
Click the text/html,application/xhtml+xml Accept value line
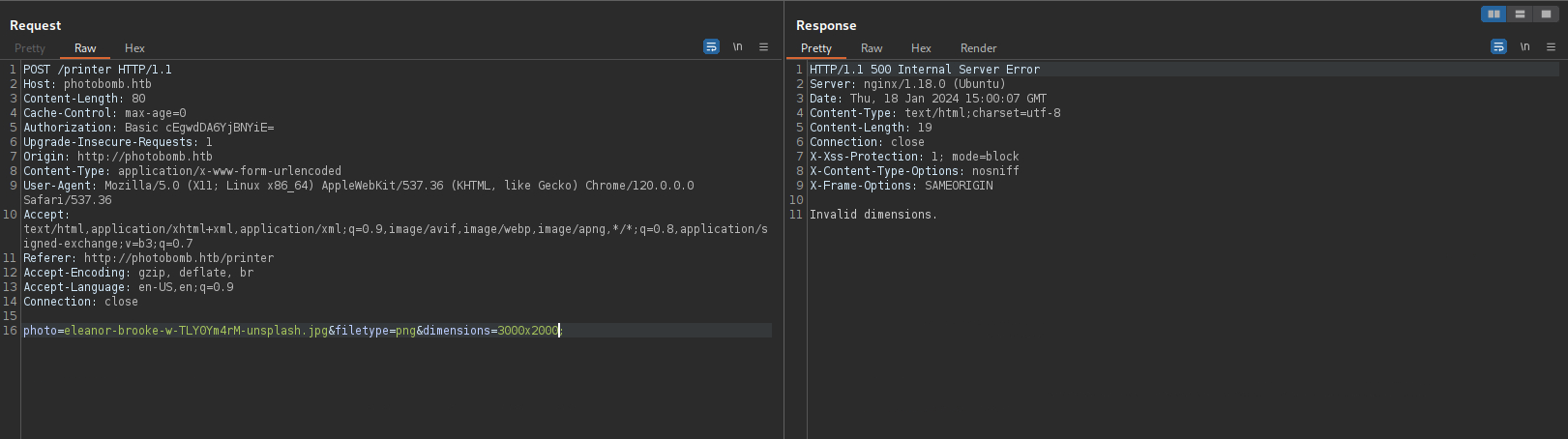(x=396, y=229)
